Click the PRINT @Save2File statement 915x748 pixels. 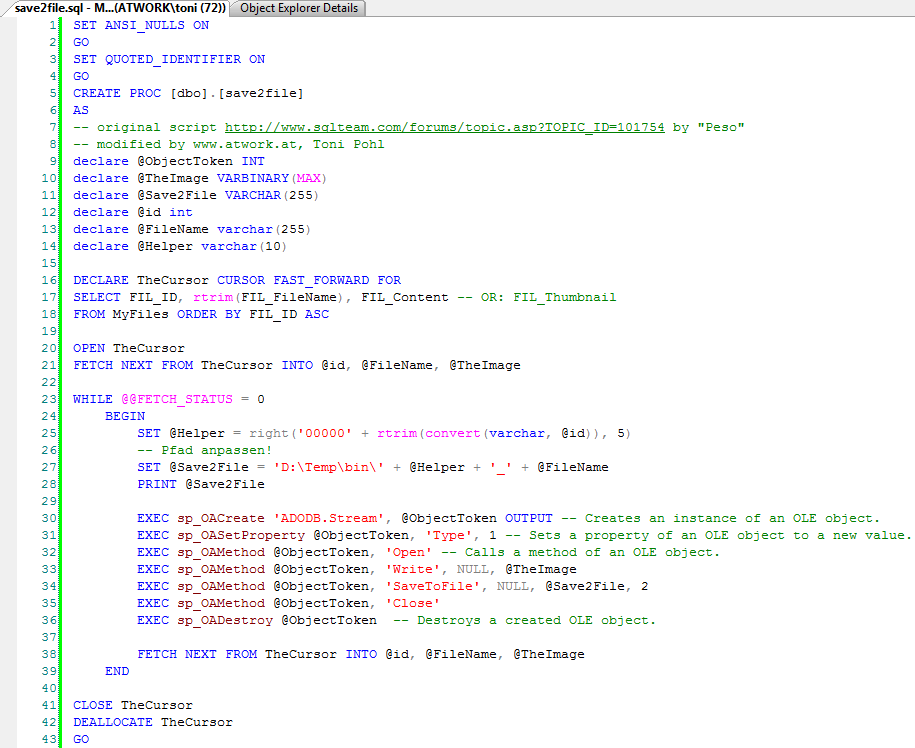click(x=201, y=484)
